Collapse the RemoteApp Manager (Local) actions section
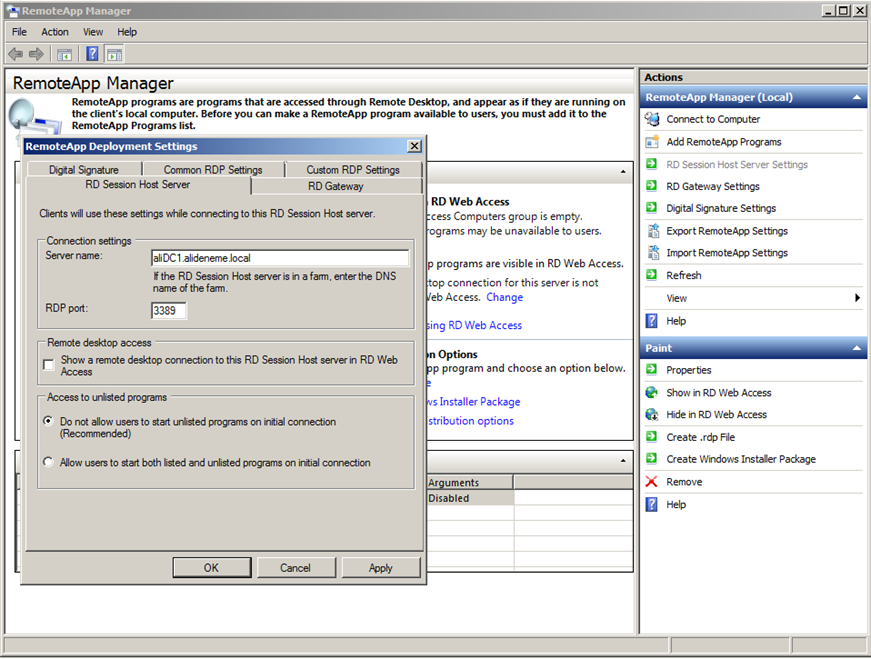871x659 pixels. 857,97
